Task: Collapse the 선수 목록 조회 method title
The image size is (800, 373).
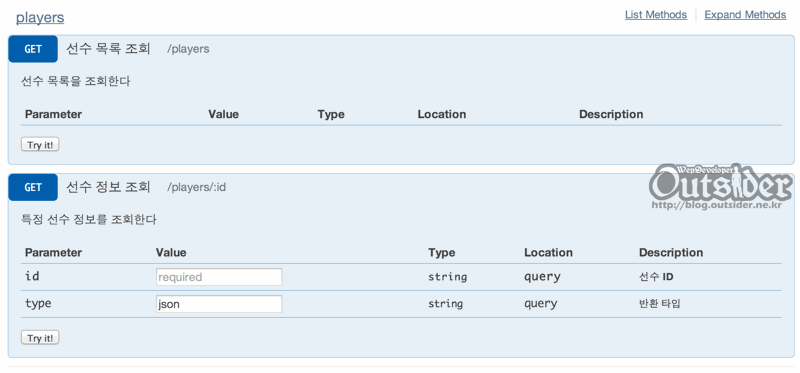Action: point(108,49)
